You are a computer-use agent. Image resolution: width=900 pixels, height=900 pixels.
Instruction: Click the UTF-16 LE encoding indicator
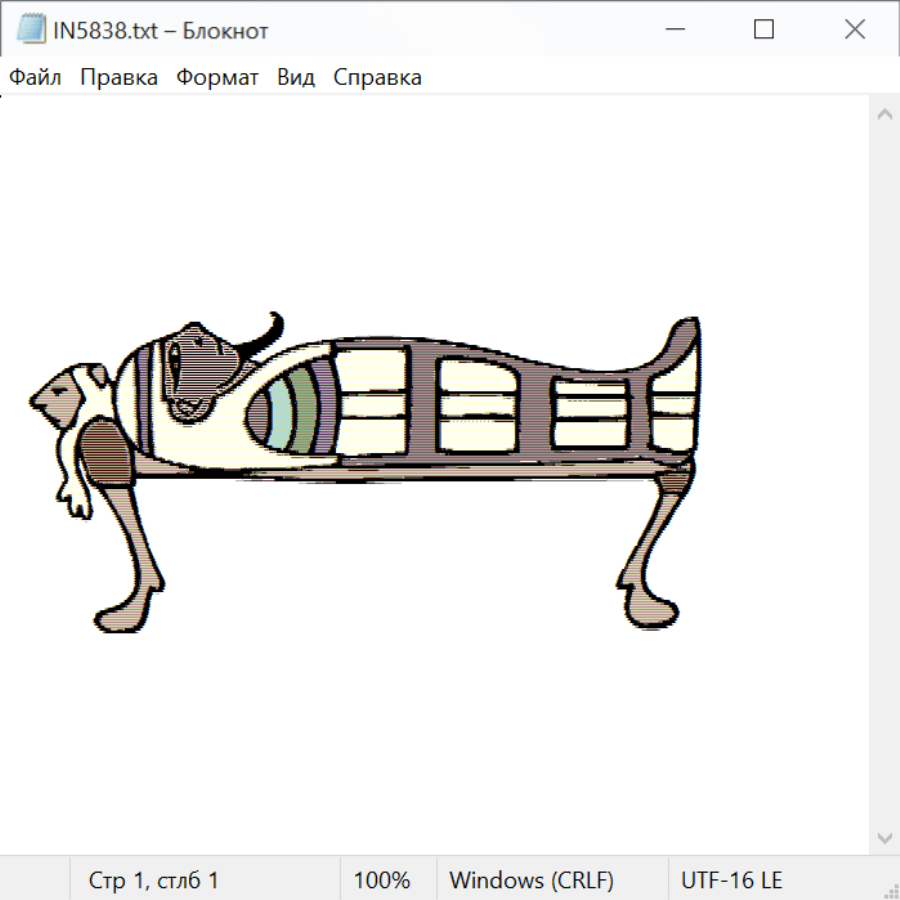pyautogui.click(x=731, y=881)
